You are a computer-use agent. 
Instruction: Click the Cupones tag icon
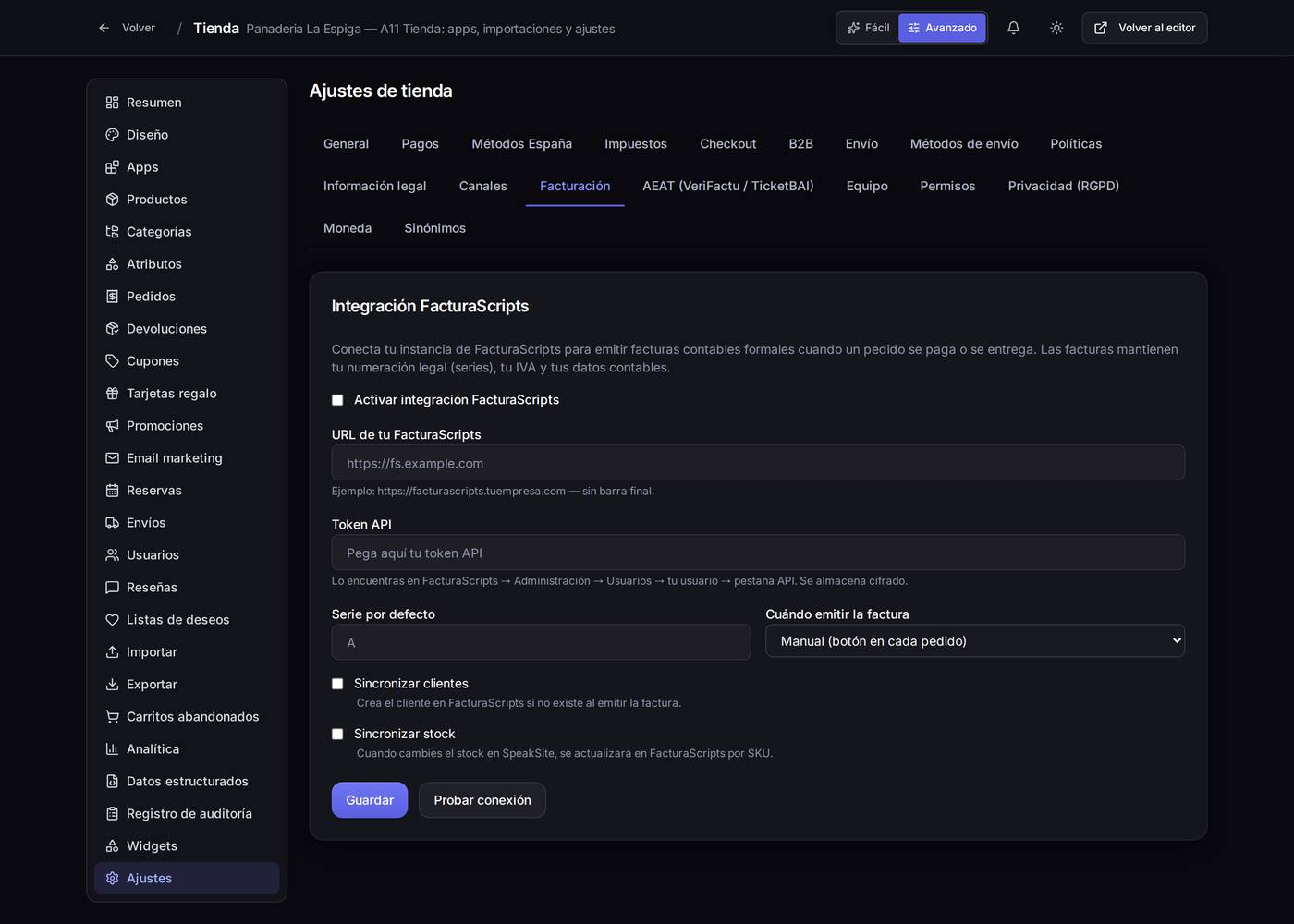[x=112, y=361]
